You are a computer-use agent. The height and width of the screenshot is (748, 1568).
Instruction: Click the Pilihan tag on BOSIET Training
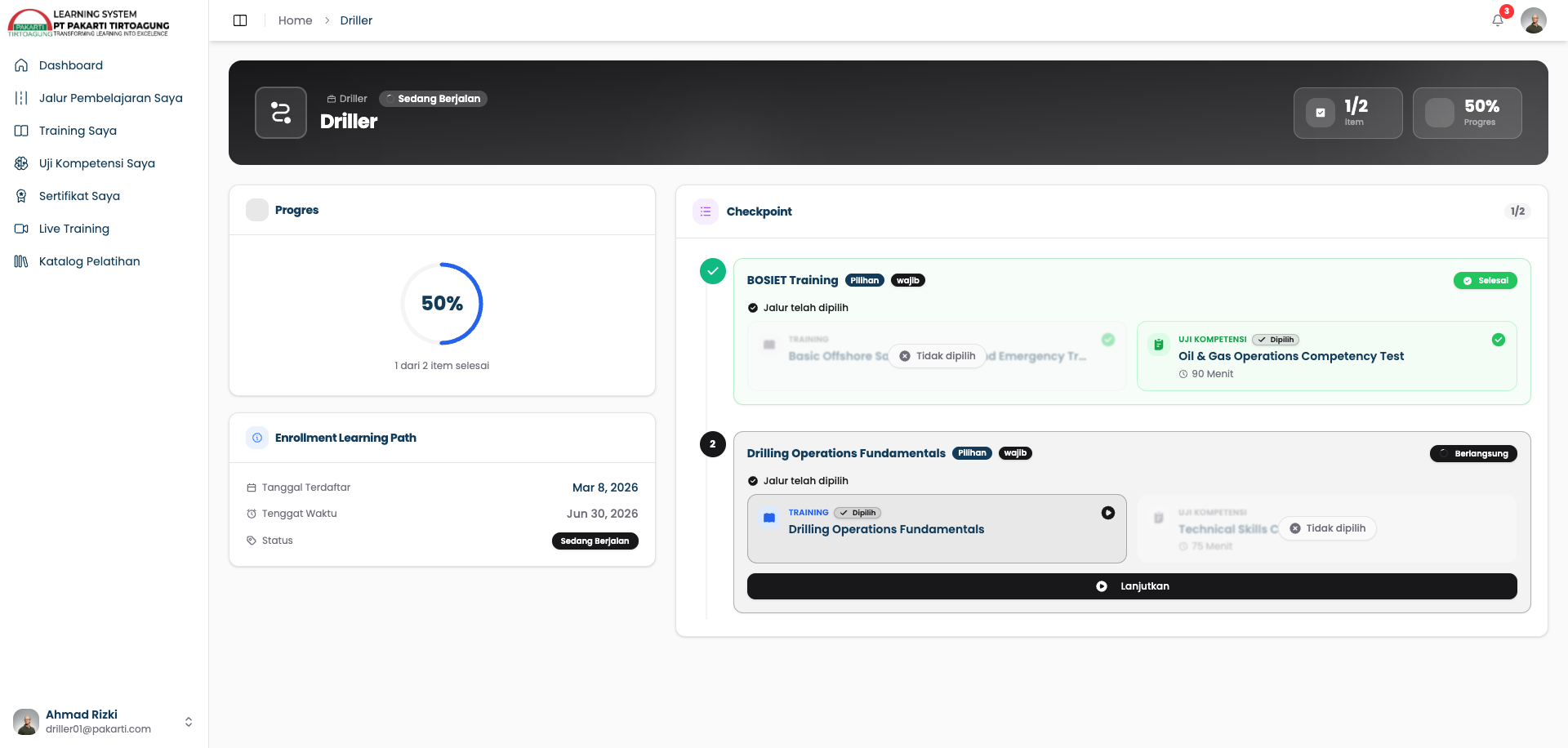pyautogui.click(x=865, y=280)
